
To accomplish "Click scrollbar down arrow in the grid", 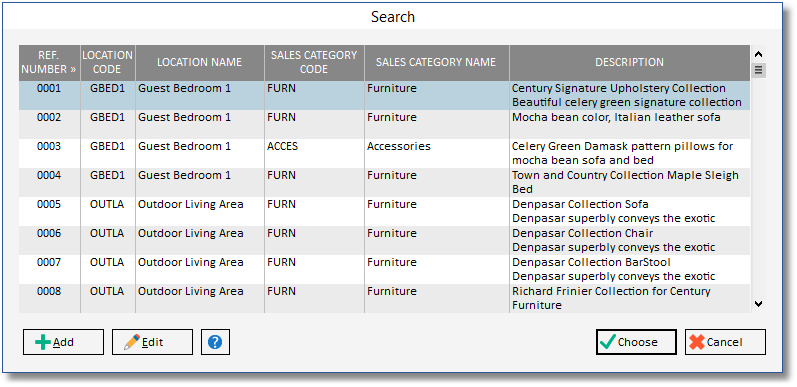I will (758, 304).
